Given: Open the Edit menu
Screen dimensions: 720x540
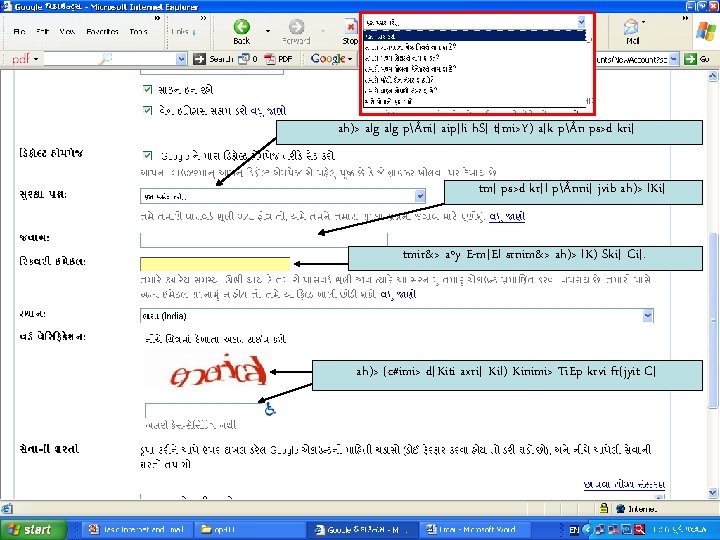Looking at the screenshot, I should point(42,32).
